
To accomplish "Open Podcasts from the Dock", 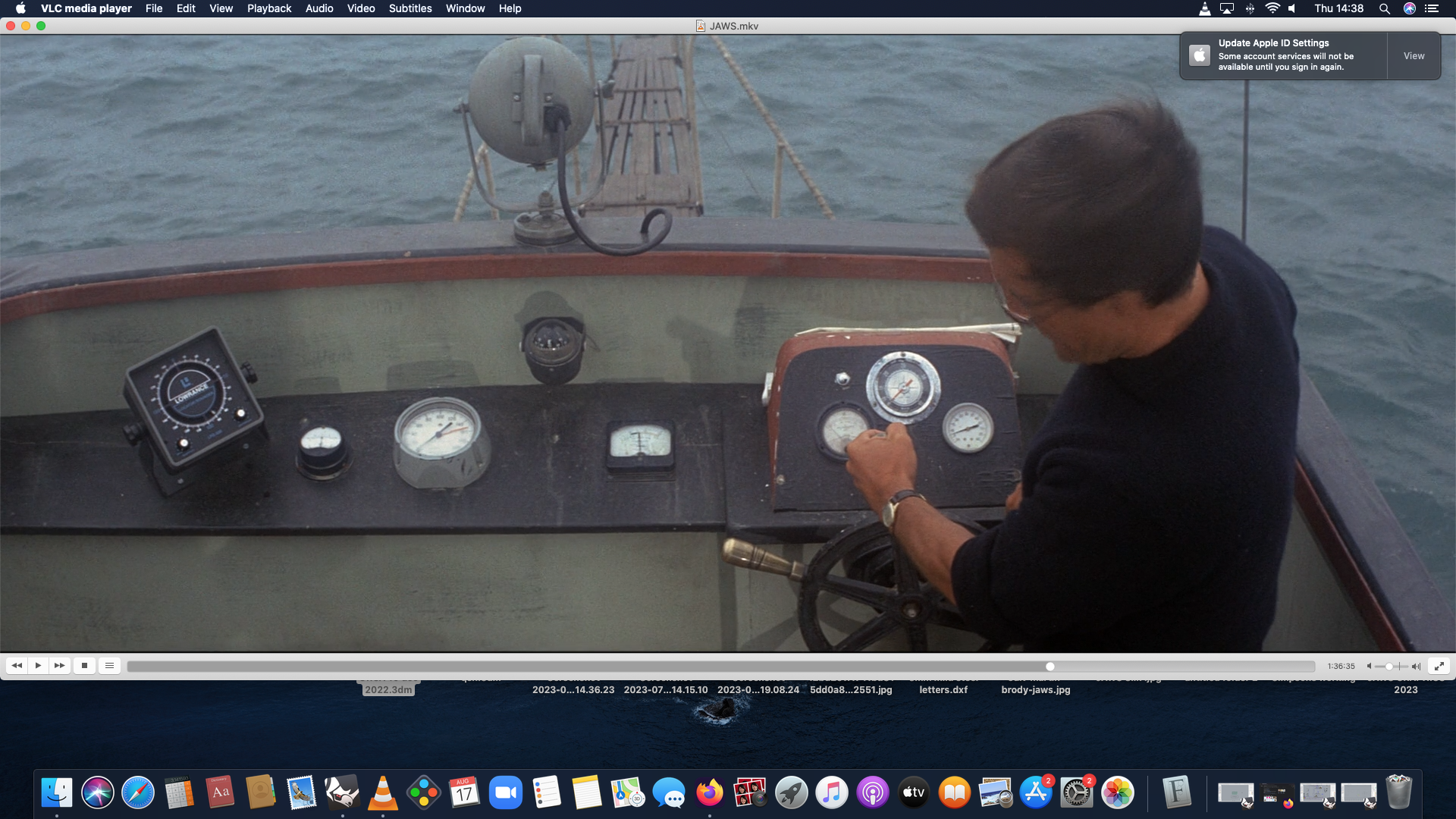I will pos(873,793).
